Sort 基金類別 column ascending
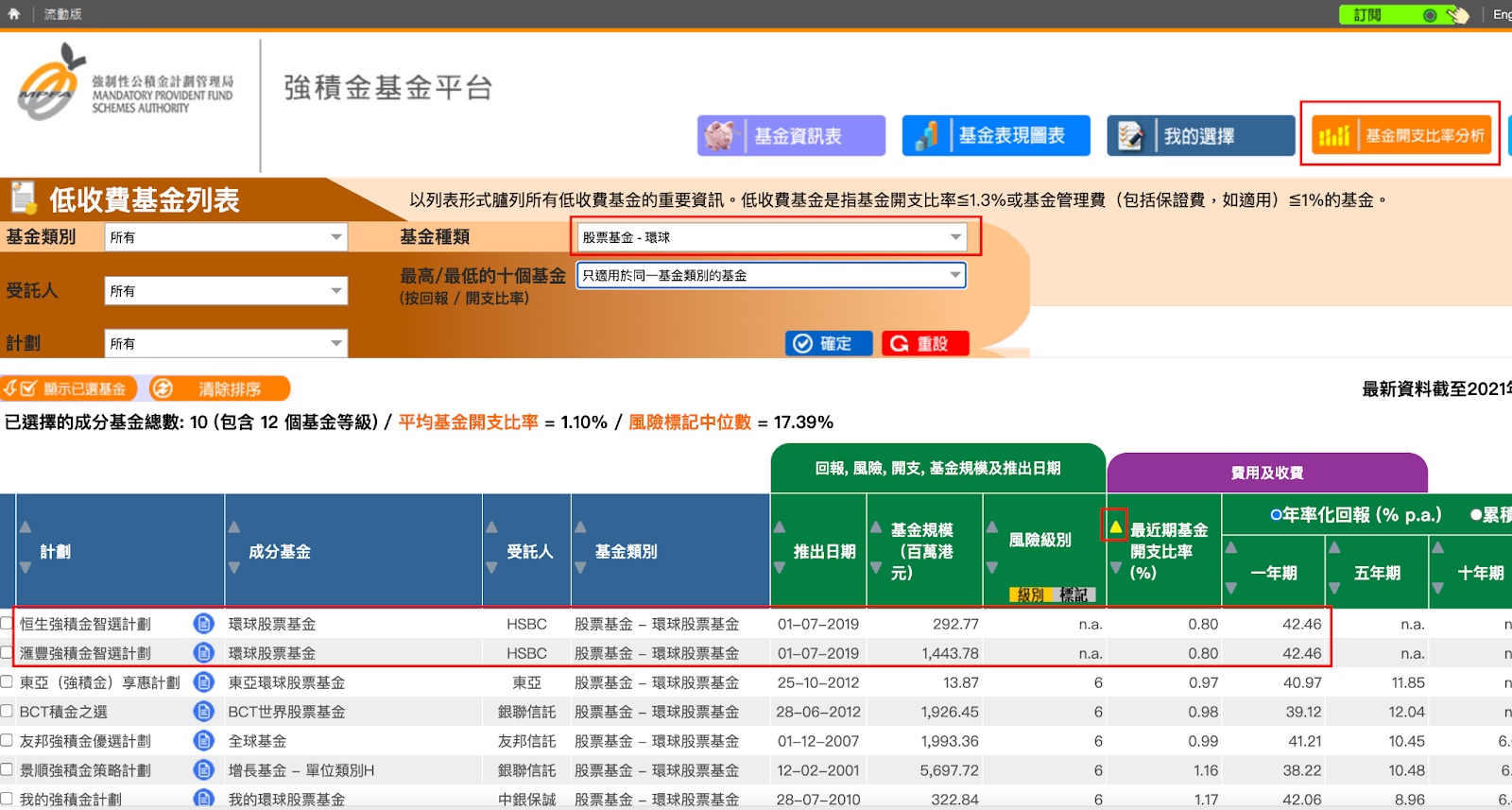Viewport: 1512px width, 810px height. pos(580,527)
